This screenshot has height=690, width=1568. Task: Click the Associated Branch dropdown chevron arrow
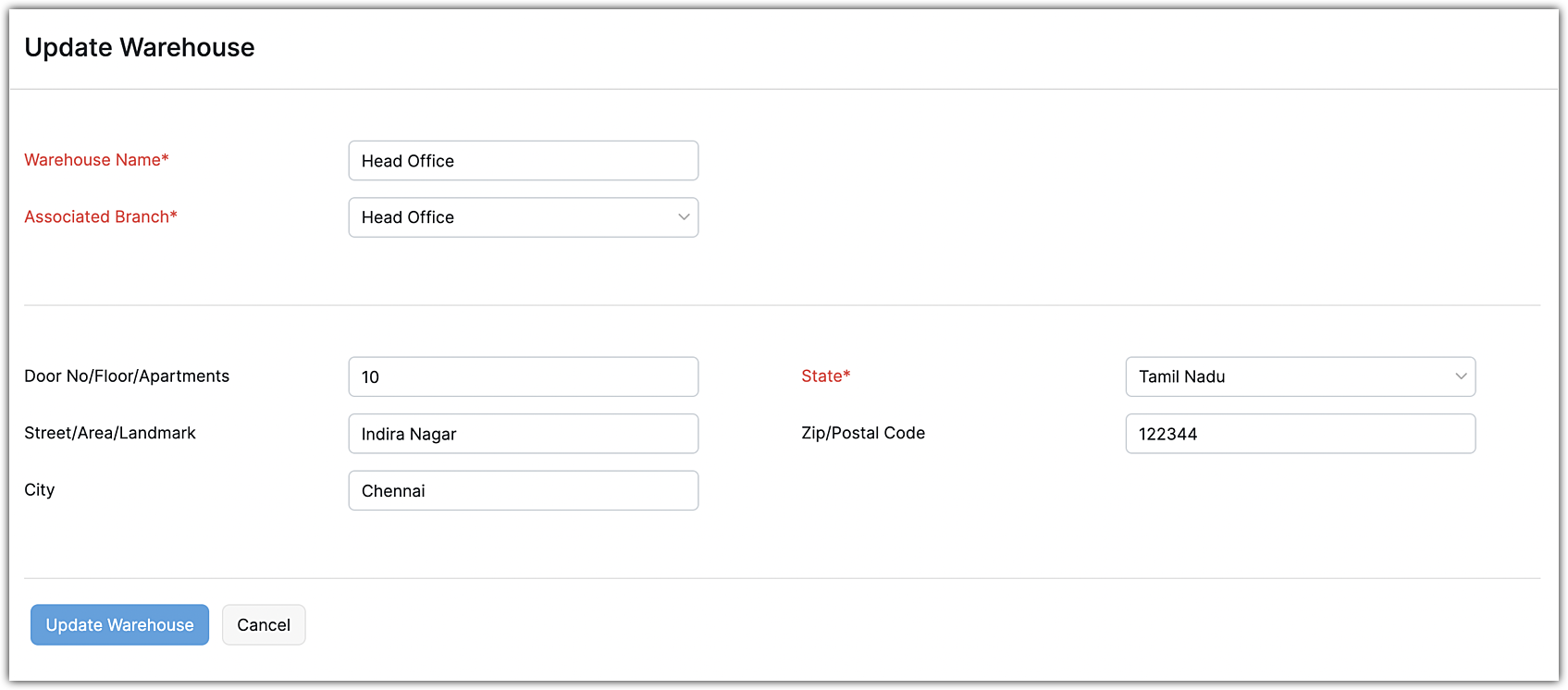coord(684,217)
